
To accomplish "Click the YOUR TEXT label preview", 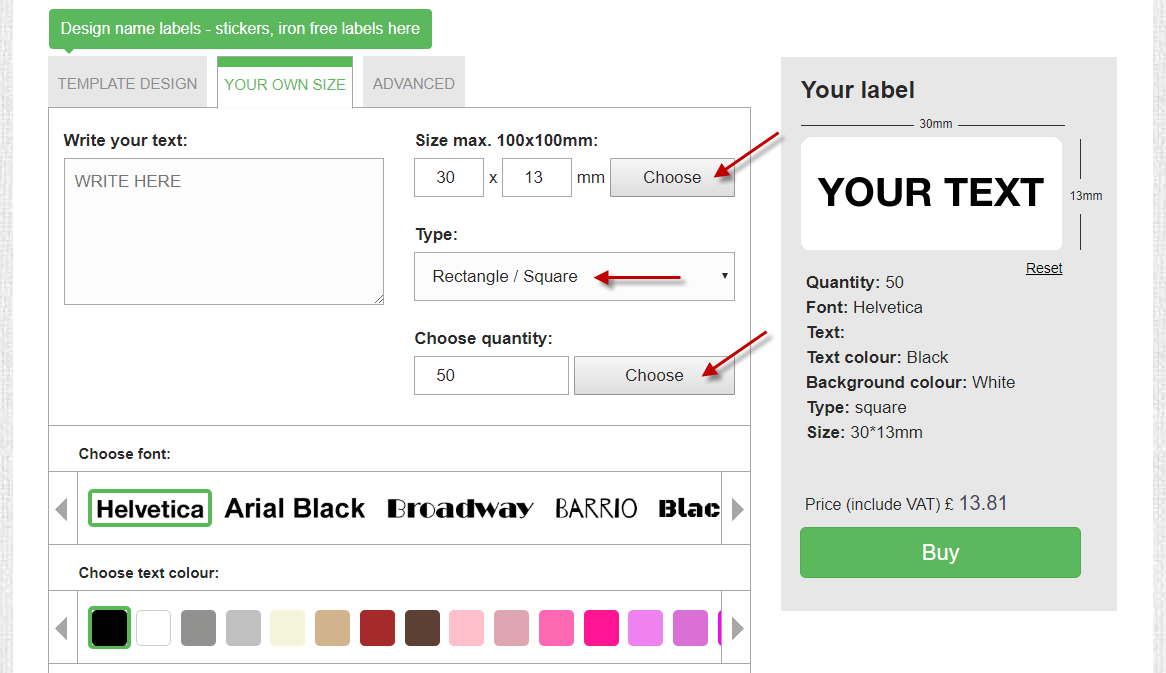I will (931, 193).
